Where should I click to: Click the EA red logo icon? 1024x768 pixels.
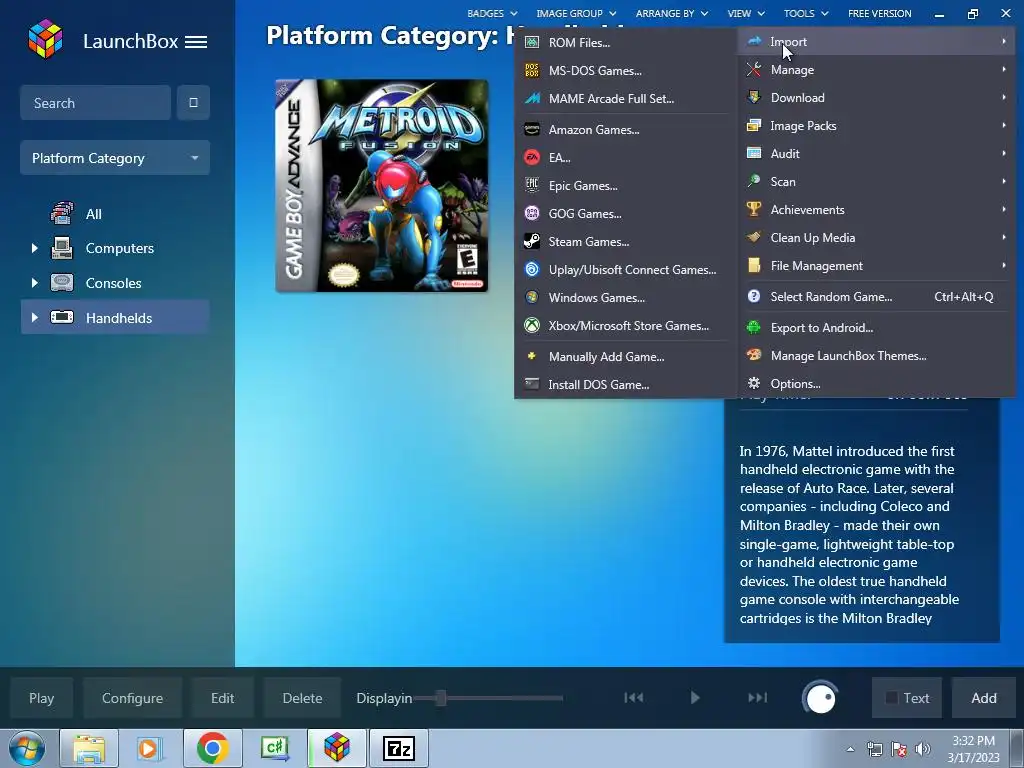tap(532, 157)
